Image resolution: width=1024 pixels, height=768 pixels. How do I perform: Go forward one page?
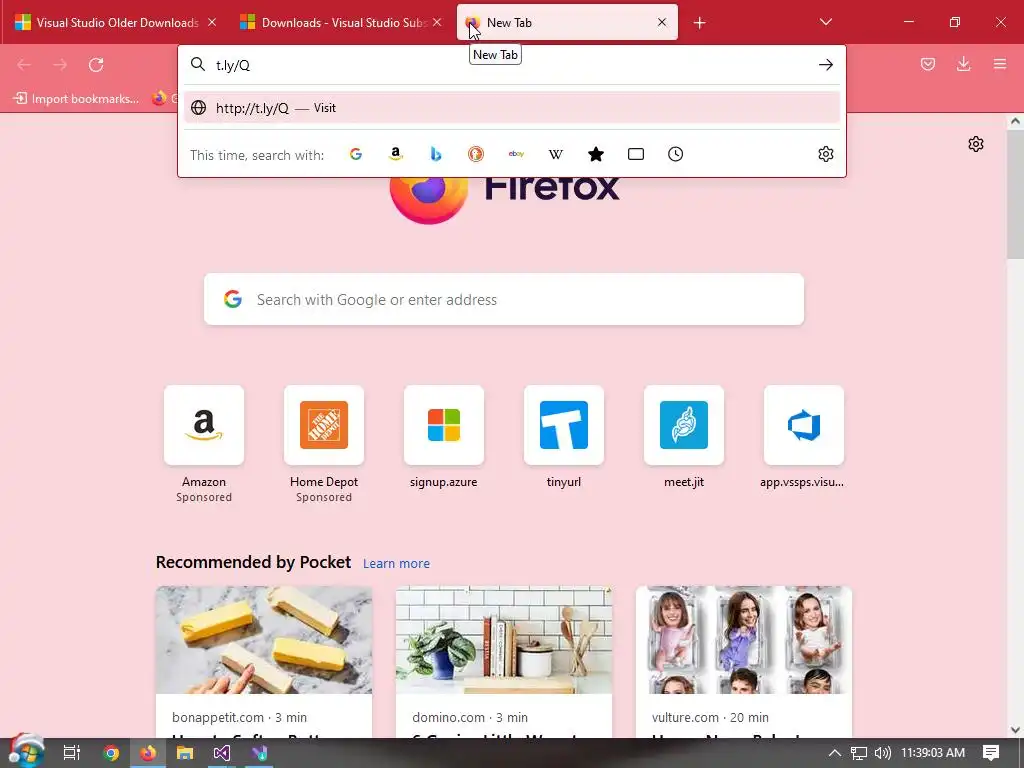click(60, 65)
